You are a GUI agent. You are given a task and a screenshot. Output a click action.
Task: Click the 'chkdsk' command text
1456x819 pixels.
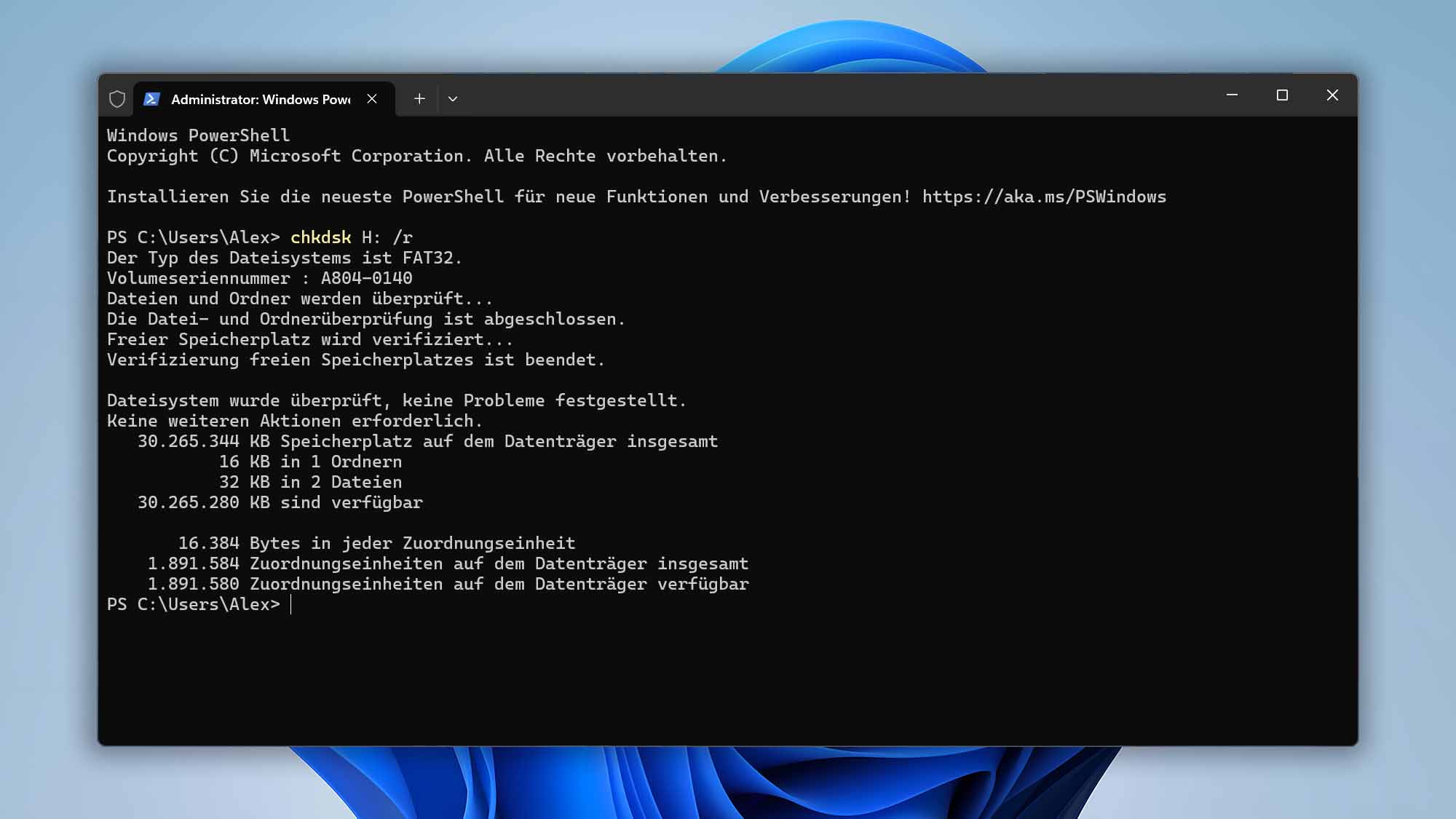[321, 237]
